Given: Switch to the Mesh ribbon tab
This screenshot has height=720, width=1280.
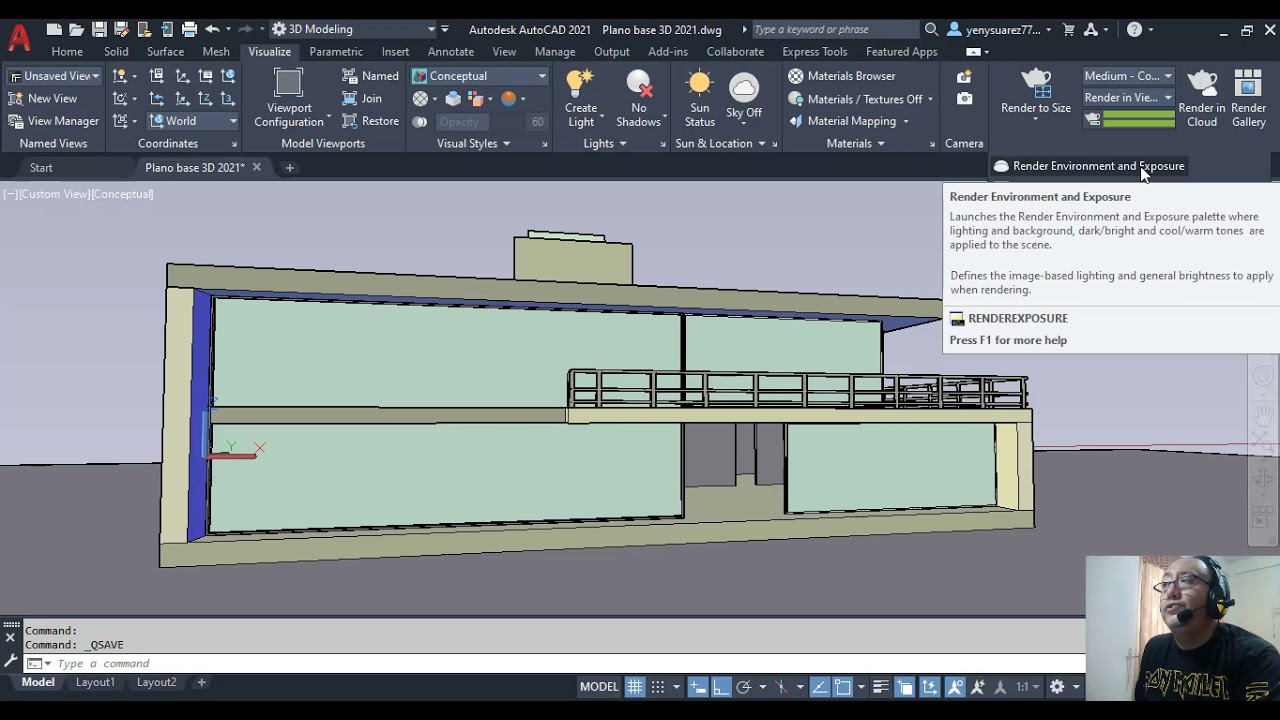Looking at the screenshot, I should (216, 52).
